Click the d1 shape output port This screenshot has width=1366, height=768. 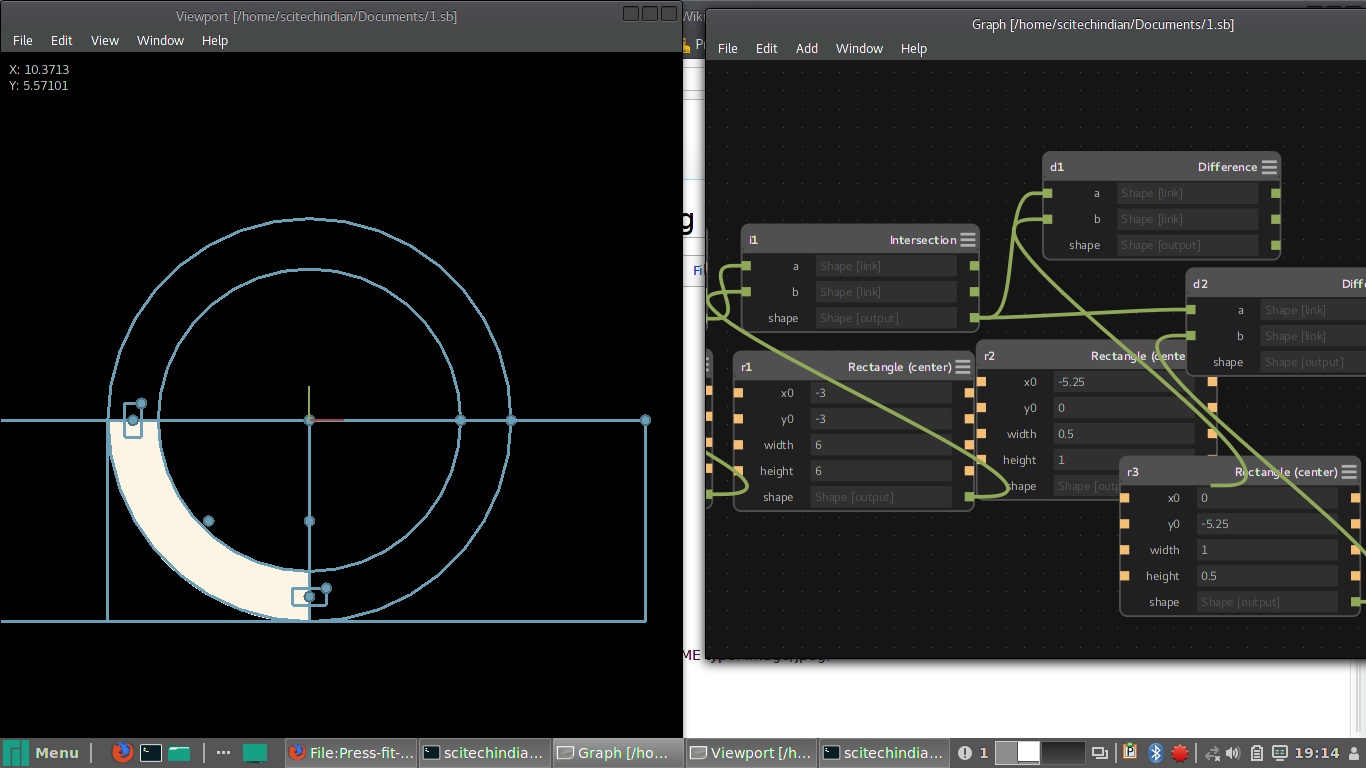[x=1275, y=245]
